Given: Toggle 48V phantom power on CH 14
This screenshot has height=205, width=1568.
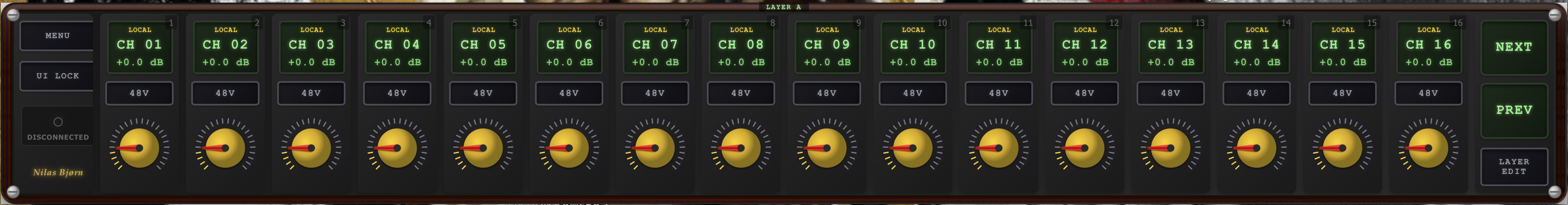Looking at the screenshot, I should pyautogui.click(x=1256, y=93).
